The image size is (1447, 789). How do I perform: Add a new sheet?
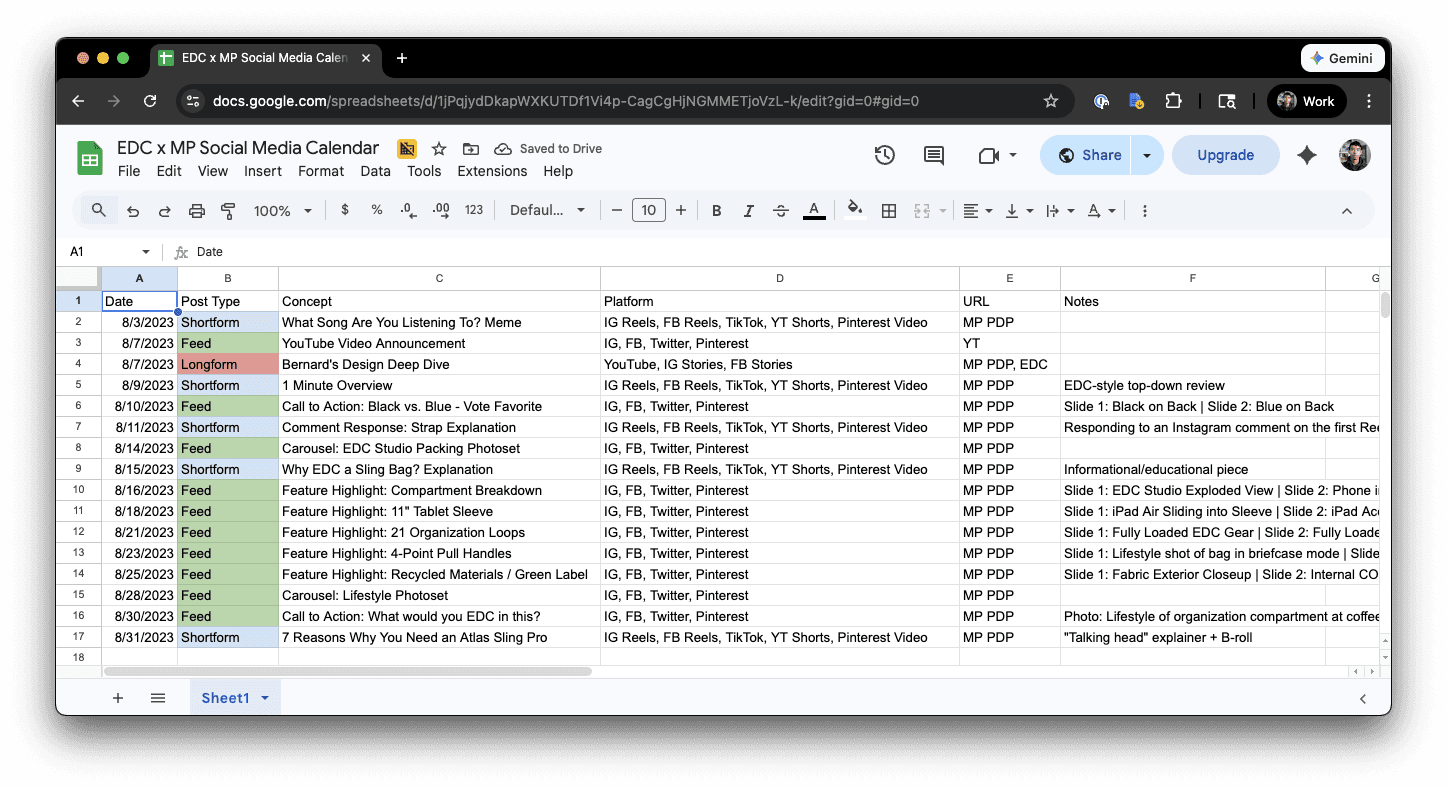[117, 698]
